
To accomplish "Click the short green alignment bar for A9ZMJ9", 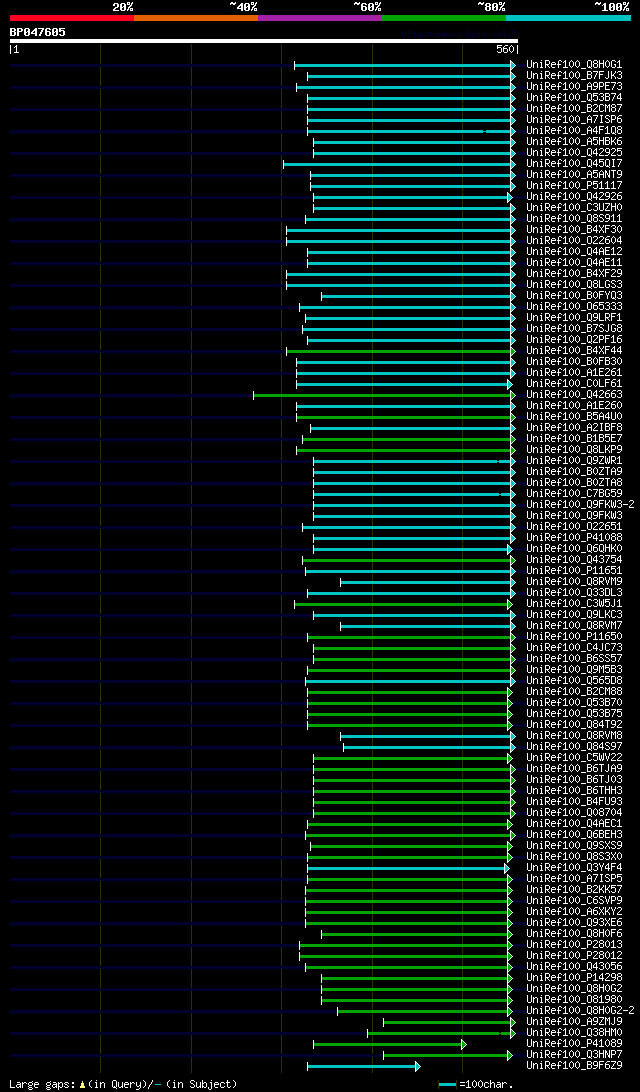I will tap(449, 1022).
